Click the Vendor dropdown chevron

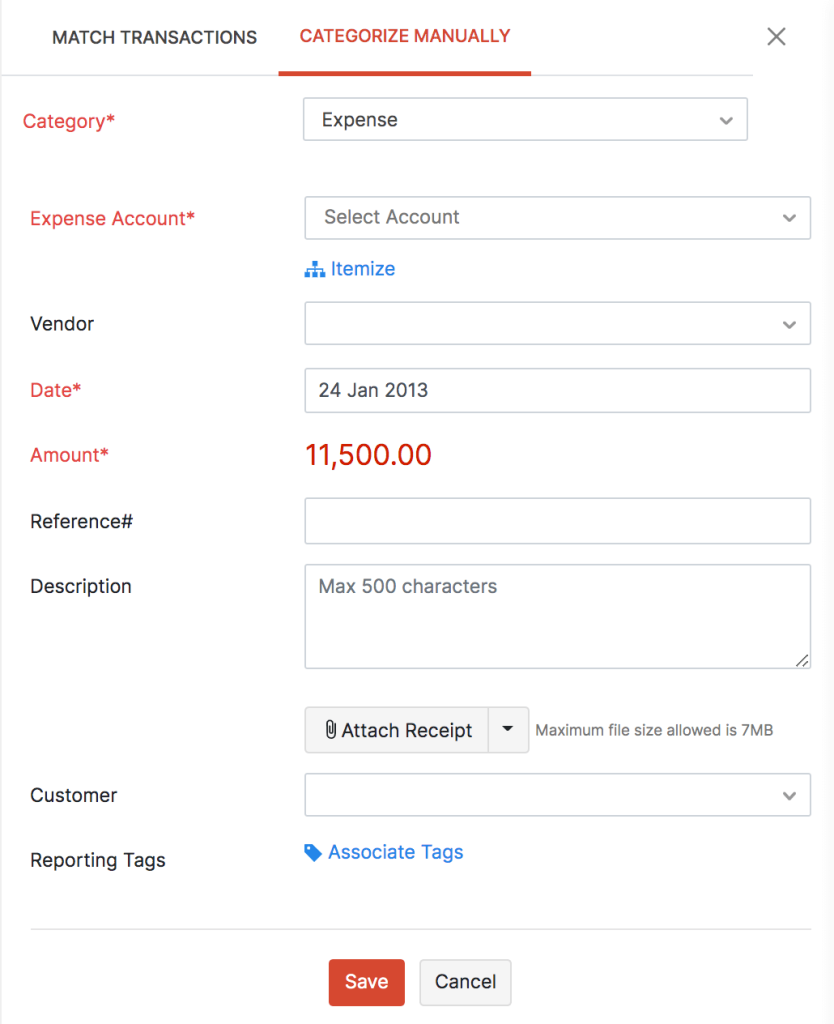coord(791,323)
